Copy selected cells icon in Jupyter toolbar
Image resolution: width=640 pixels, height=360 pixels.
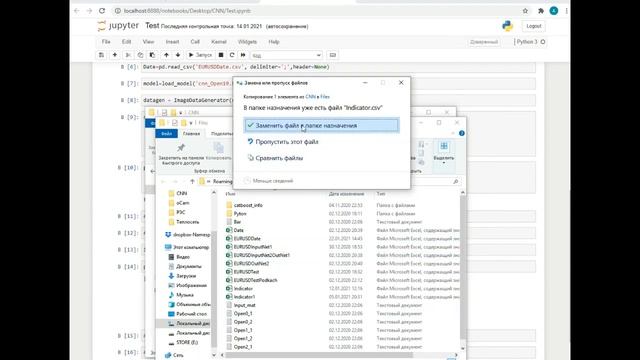(x=140, y=55)
